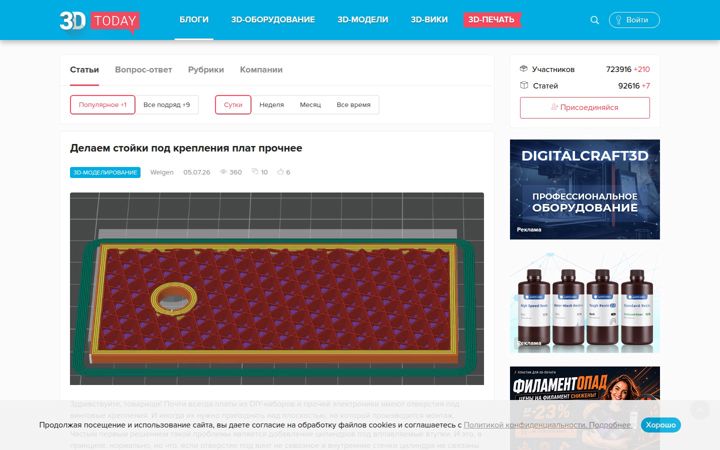The height and width of the screenshot is (450, 720).
Task: Open the ФИЛАМЕНТОПАД advertisement banner
Action: coord(585,408)
